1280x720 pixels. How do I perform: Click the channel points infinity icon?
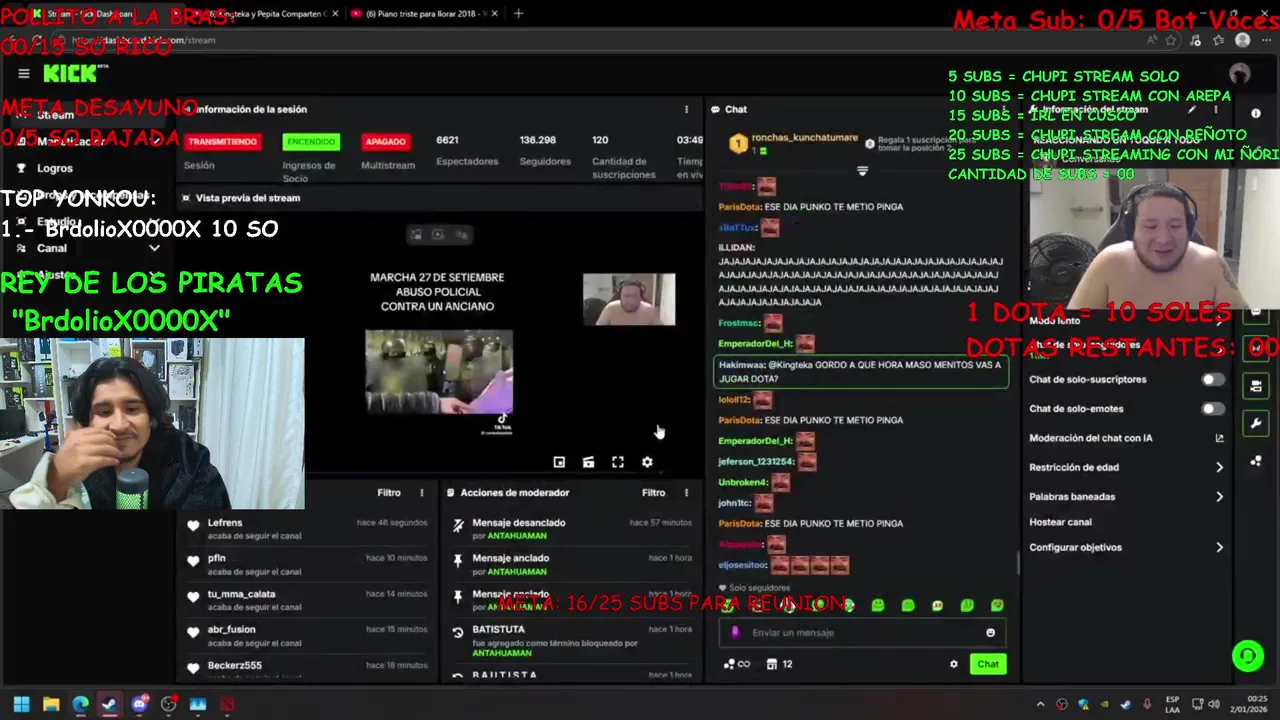tap(737, 664)
